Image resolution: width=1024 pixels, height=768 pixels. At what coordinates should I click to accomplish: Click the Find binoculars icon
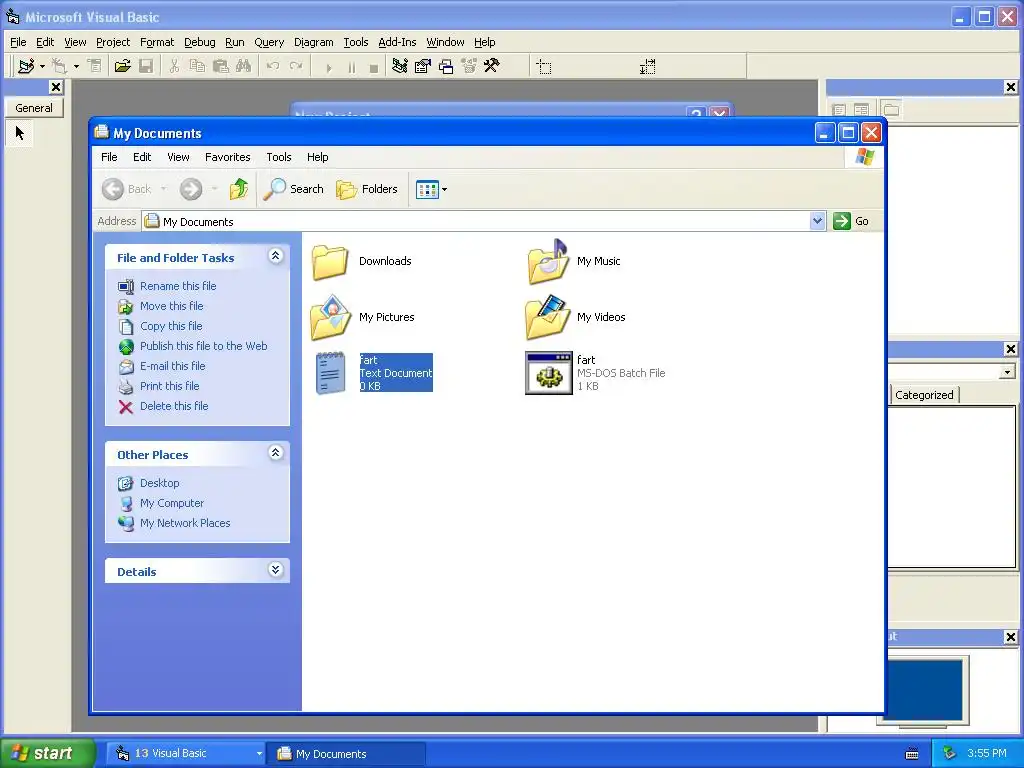[x=244, y=66]
